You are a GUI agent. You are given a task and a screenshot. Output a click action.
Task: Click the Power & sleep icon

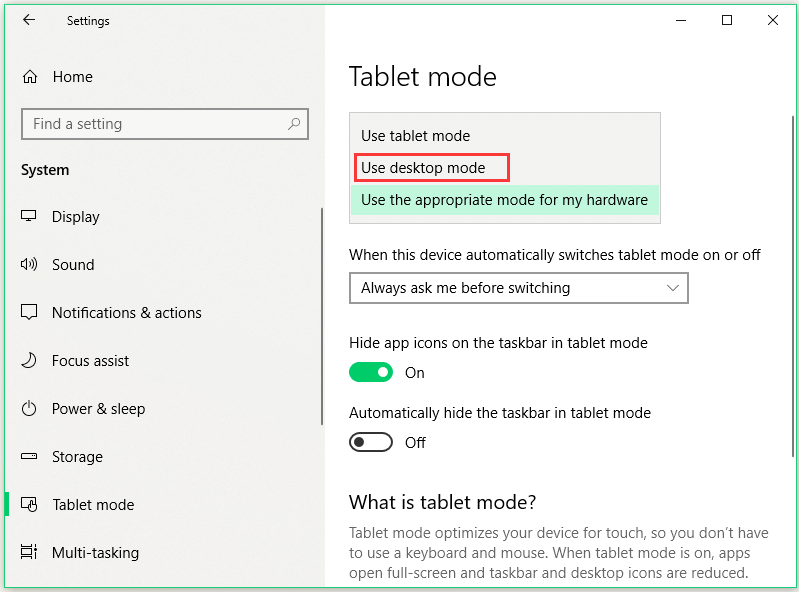tap(29, 408)
